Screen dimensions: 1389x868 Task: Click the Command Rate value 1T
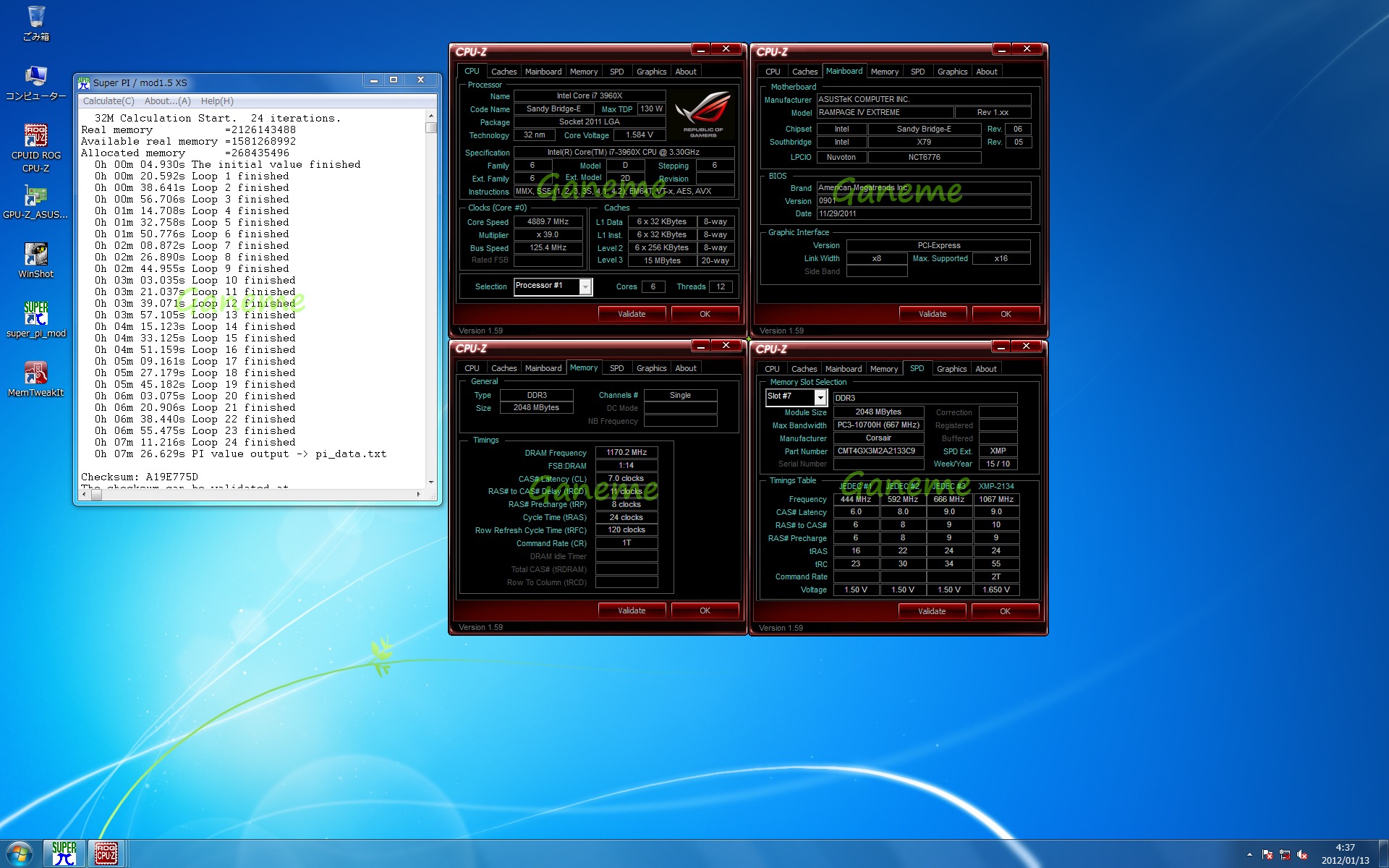pos(626,543)
